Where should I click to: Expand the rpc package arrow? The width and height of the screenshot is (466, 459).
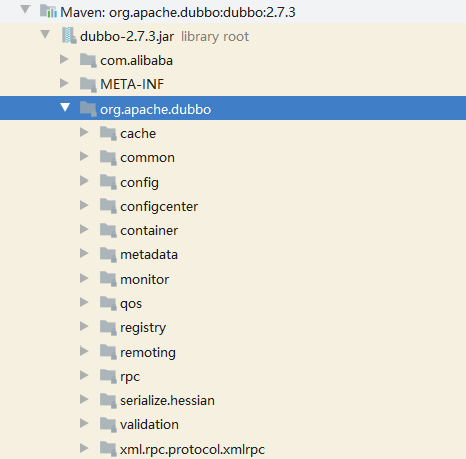[x=84, y=375]
